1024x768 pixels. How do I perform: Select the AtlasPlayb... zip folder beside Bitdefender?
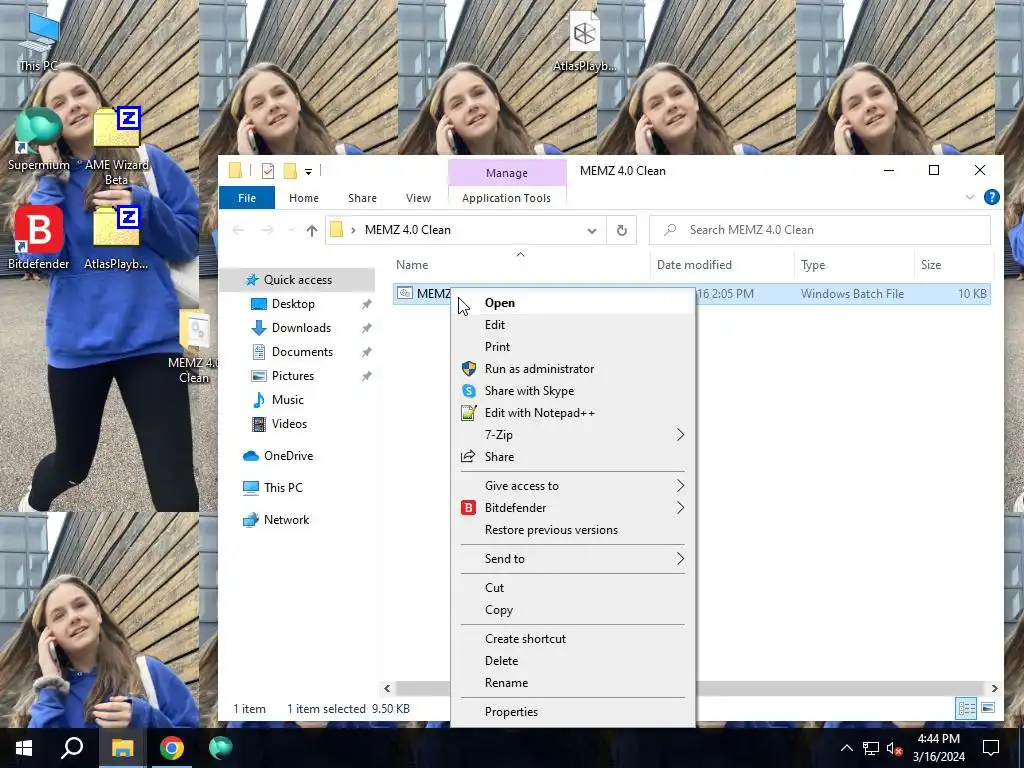click(x=116, y=238)
